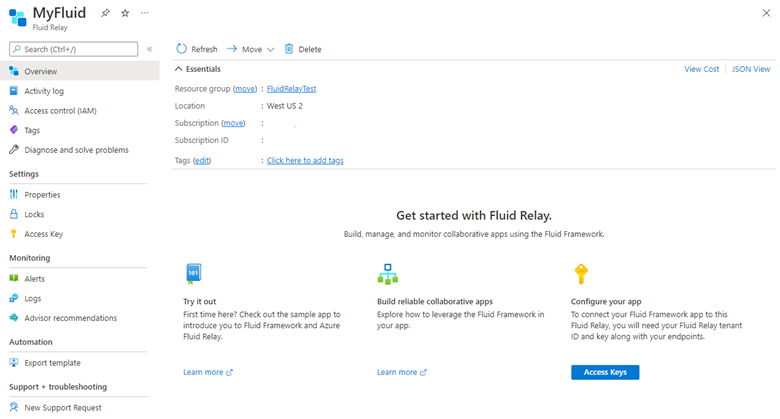Open Learn more under Build reliable apps
This screenshot has width=780, height=419.
point(401,372)
